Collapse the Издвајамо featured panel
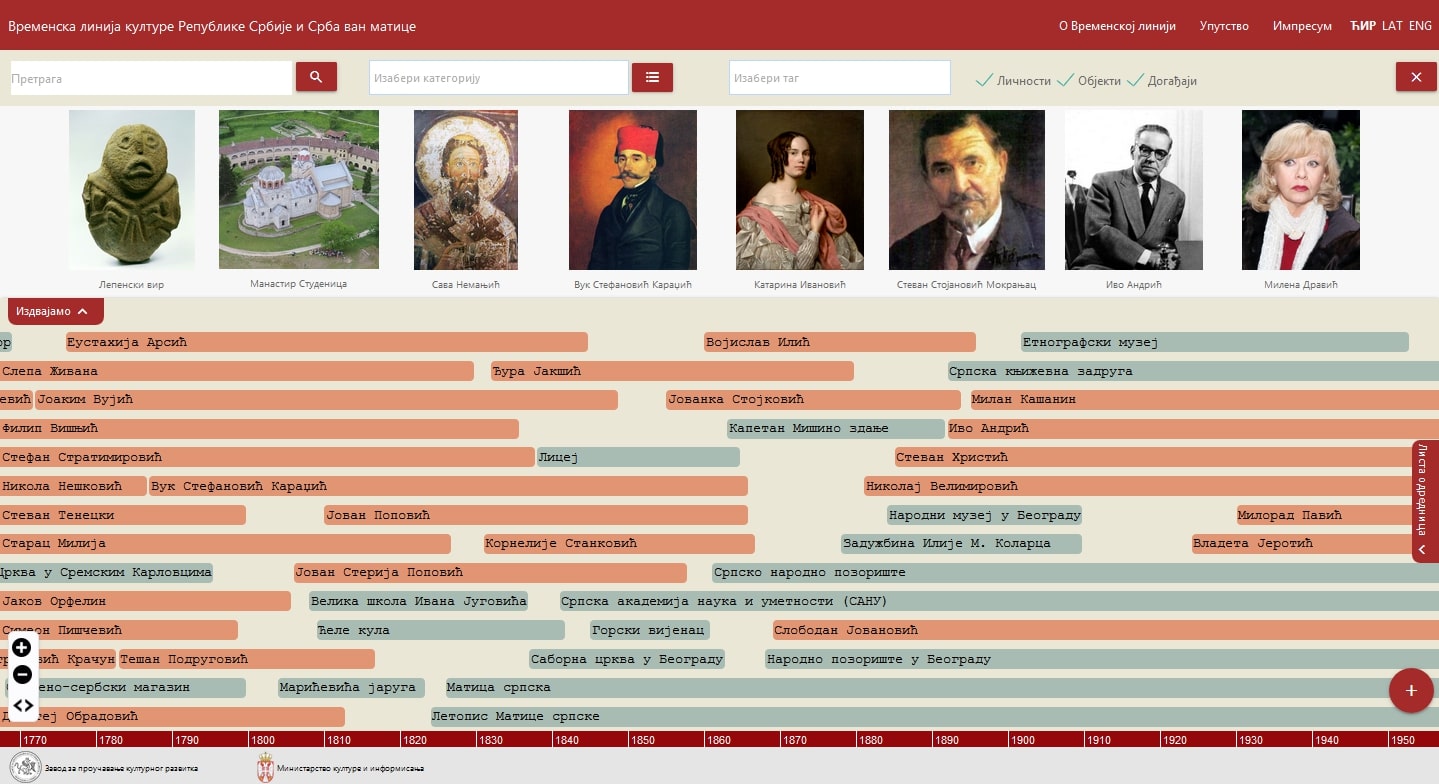 pyautogui.click(x=55, y=311)
